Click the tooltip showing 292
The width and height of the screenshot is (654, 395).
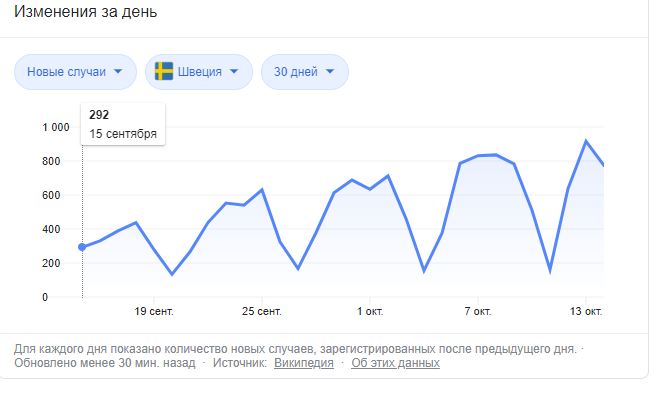(x=123, y=124)
